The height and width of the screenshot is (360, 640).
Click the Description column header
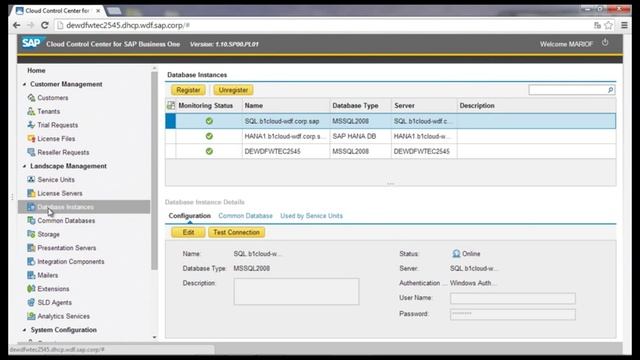[x=536, y=105]
